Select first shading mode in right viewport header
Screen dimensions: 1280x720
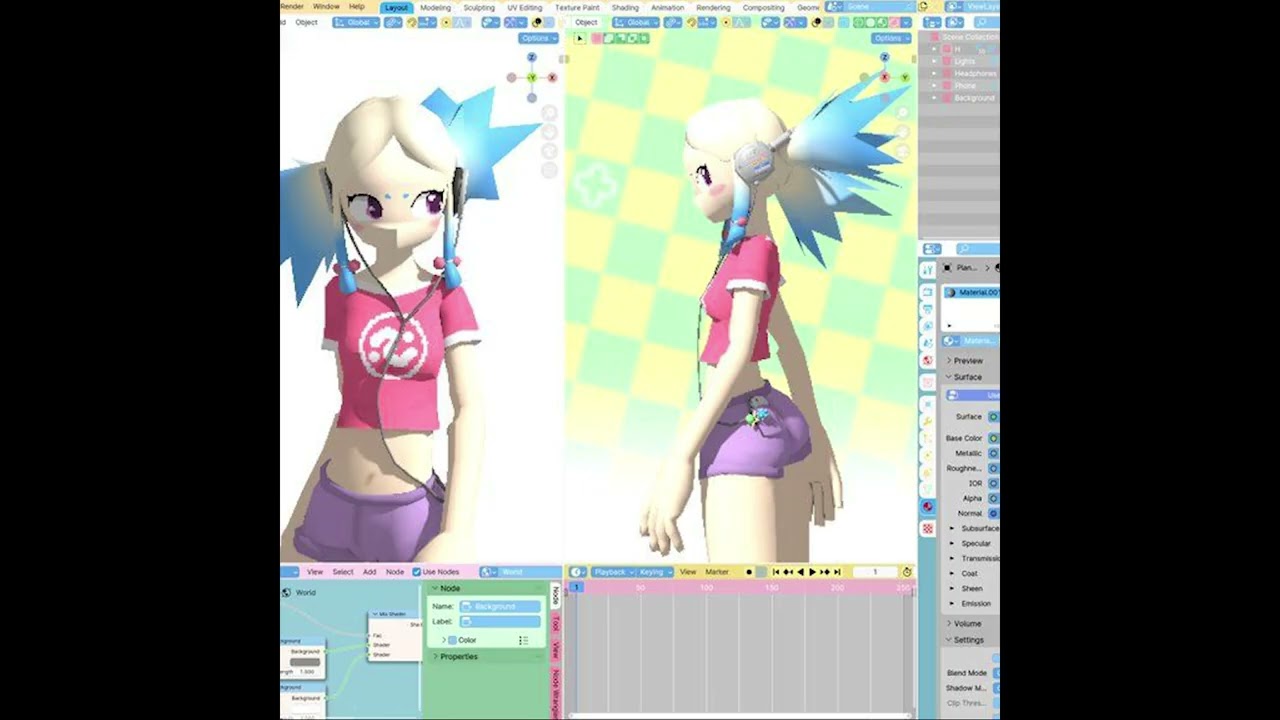[x=859, y=22]
